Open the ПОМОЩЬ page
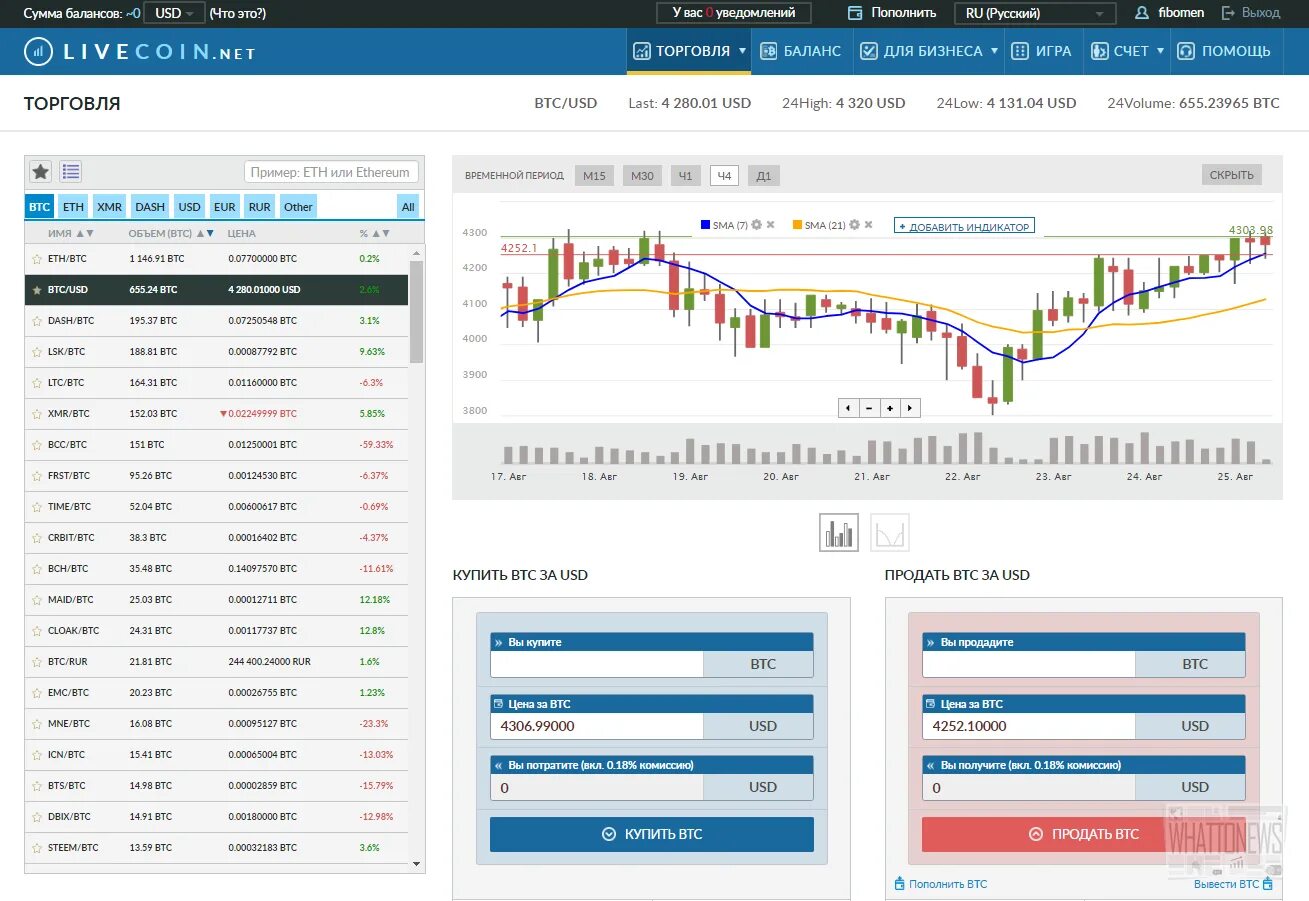The height and width of the screenshot is (901, 1309). (x=1224, y=51)
